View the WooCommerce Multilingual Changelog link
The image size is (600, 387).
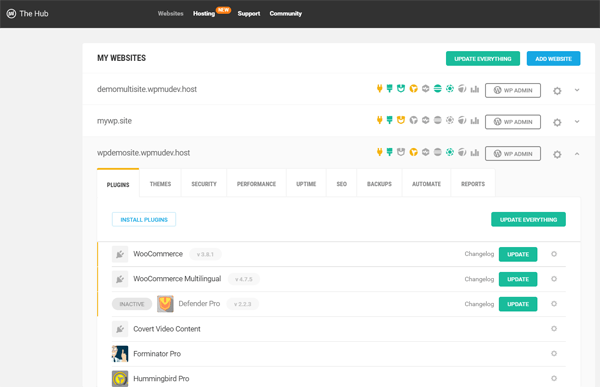coord(479,279)
